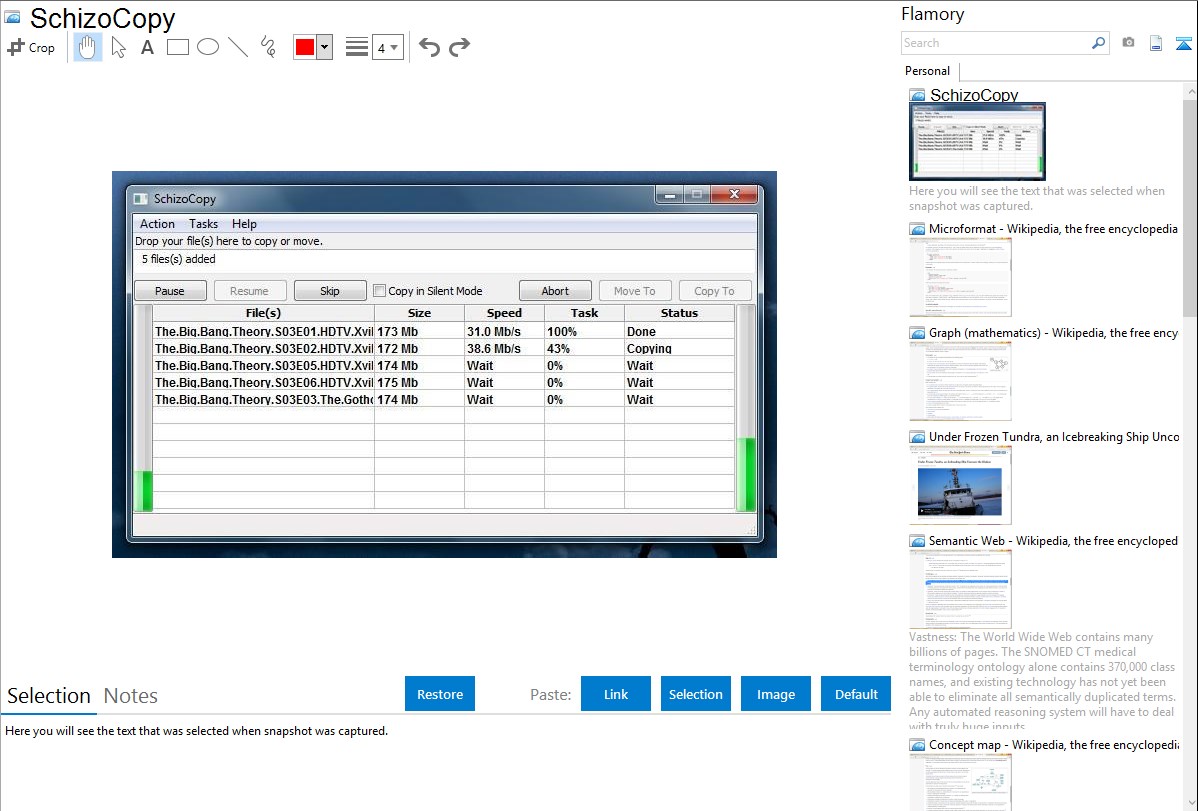Click the Speed column header
Screen dimensions: 1198x811
[x=504, y=313]
